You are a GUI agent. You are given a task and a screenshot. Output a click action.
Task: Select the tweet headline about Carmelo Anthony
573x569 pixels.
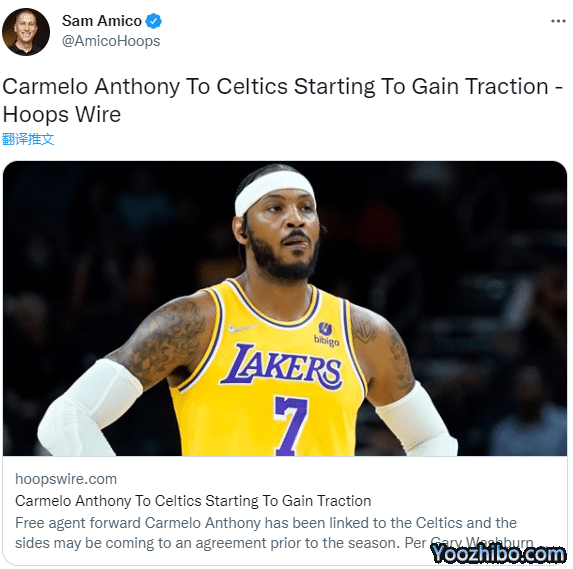click(x=282, y=100)
